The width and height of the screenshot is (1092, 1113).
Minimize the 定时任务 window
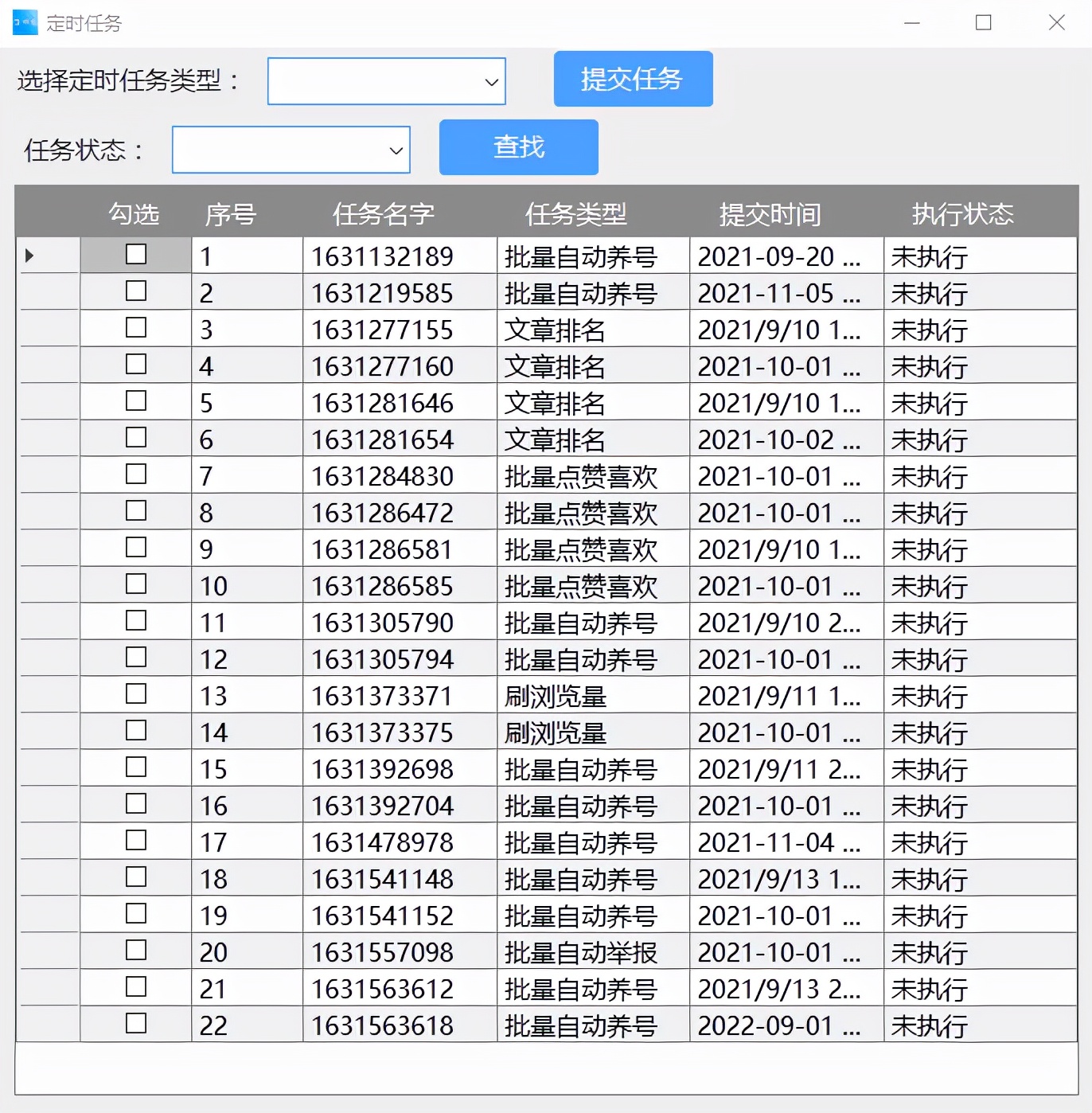pyautogui.click(x=912, y=23)
